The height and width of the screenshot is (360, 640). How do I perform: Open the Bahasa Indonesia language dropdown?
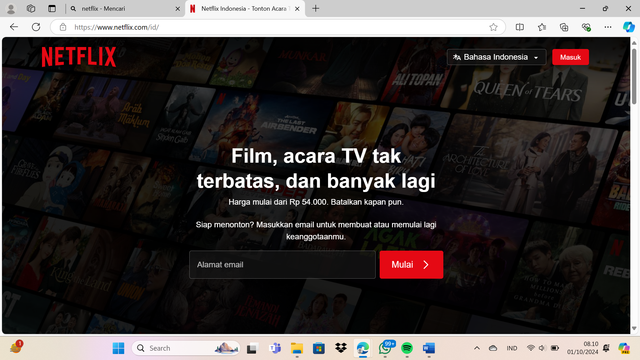pos(496,57)
